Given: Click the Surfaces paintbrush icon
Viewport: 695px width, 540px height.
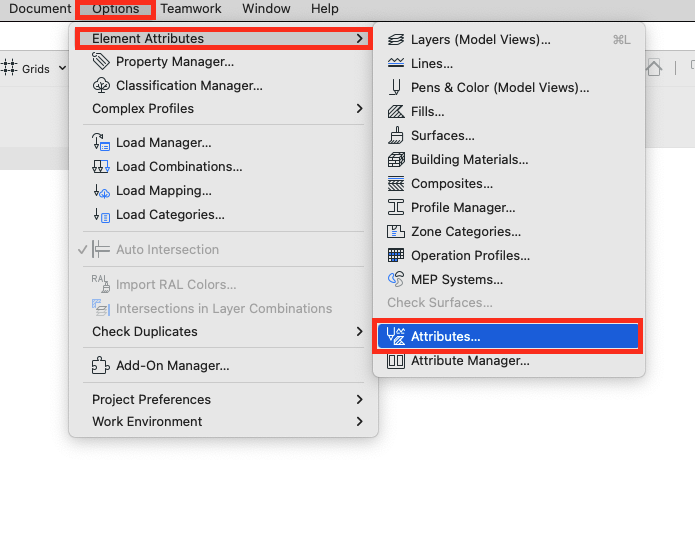Looking at the screenshot, I should (396, 135).
